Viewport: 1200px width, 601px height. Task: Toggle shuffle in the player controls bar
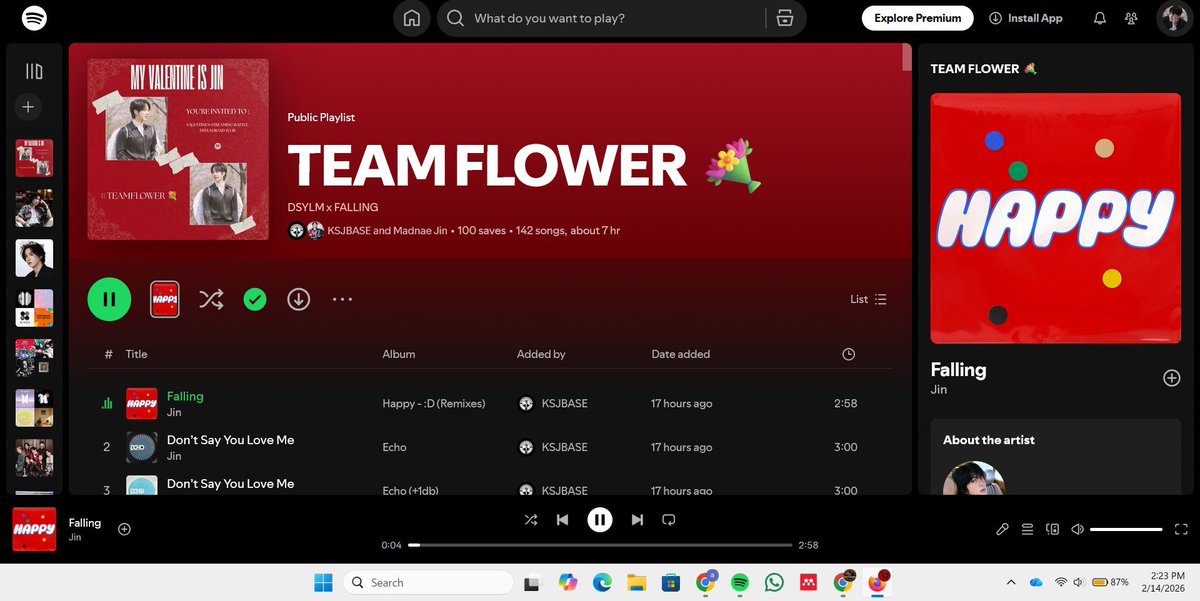pos(531,520)
